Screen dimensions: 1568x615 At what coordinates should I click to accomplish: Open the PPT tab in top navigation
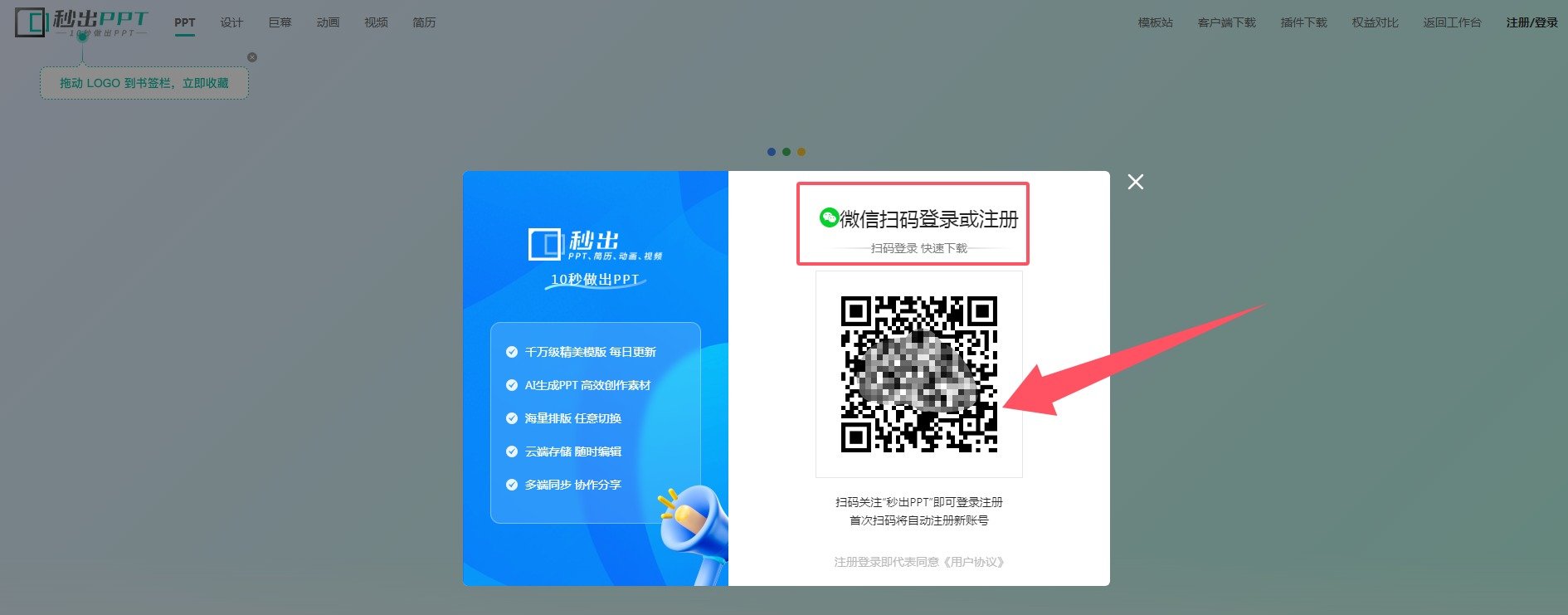pyautogui.click(x=185, y=22)
